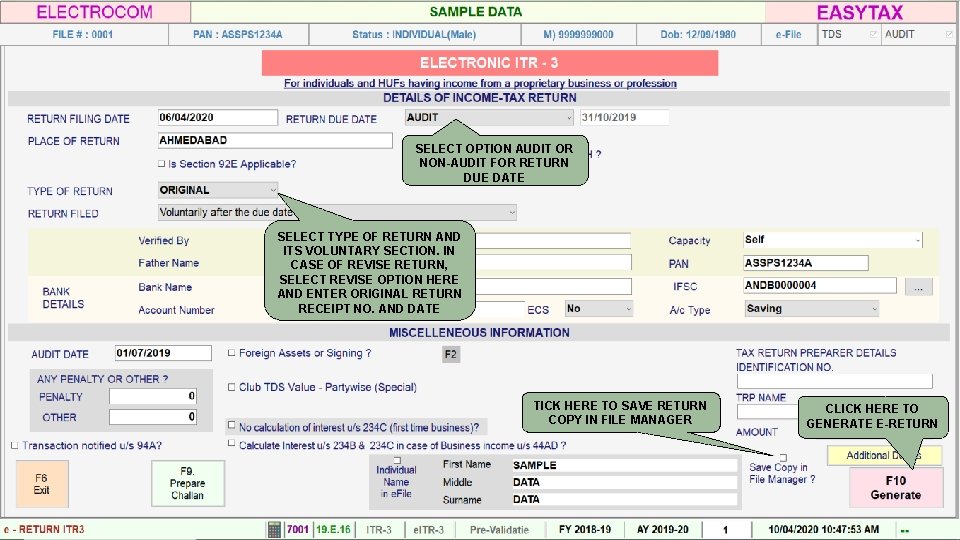Click the ELECTRONIC ITR - 3 banner
The width and height of the screenshot is (960, 540).
click(x=489, y=63)
